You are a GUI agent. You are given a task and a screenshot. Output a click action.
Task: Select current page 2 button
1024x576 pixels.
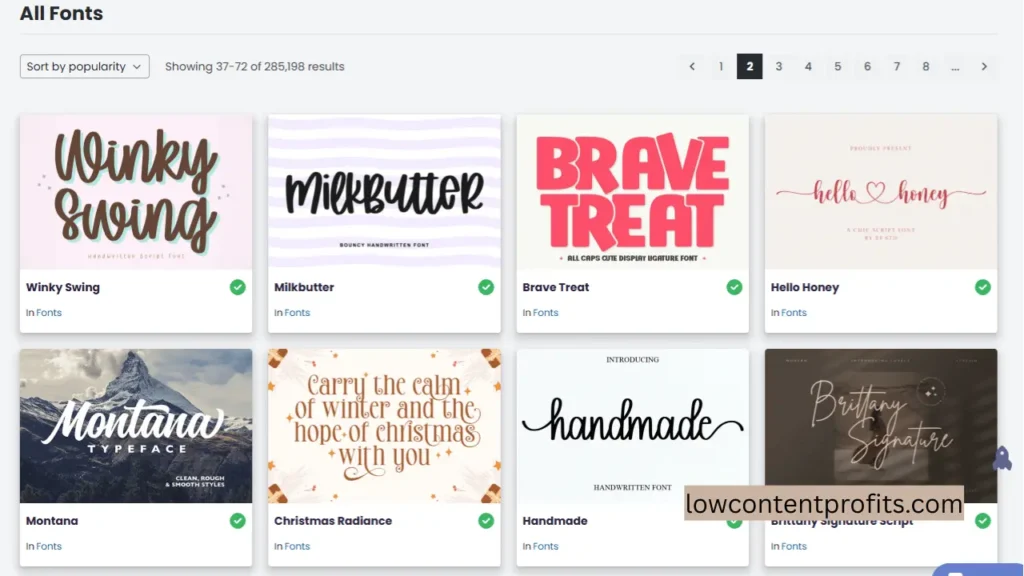pyautogui.click(x=750, y=67)
